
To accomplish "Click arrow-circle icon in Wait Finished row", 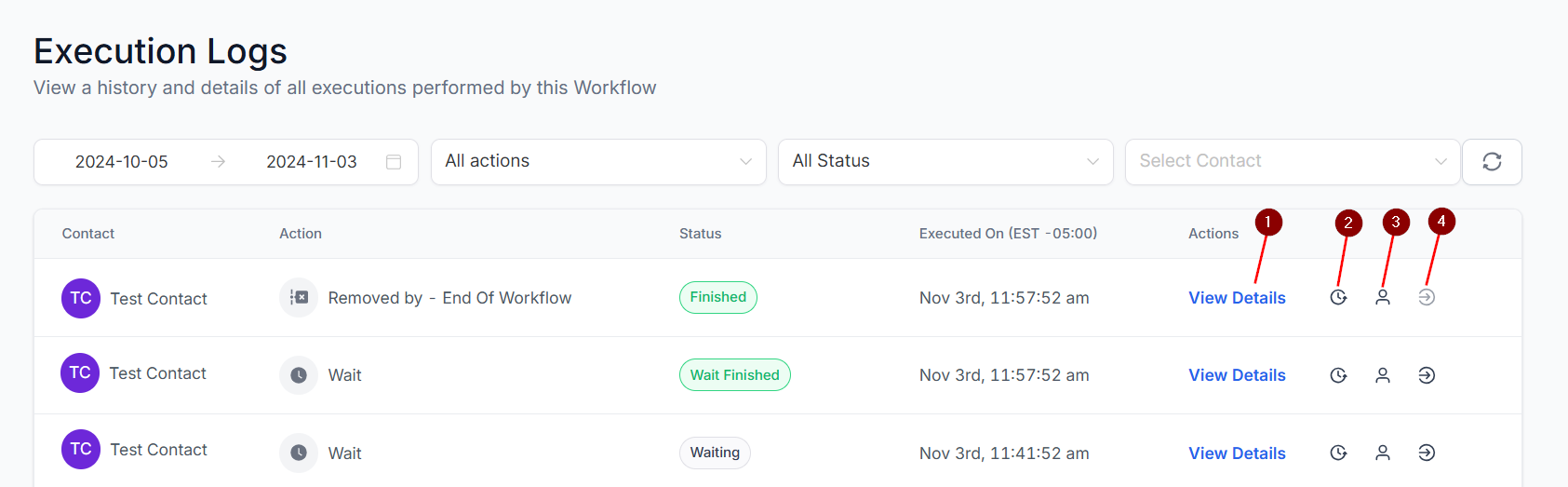I will (1427, 375).
